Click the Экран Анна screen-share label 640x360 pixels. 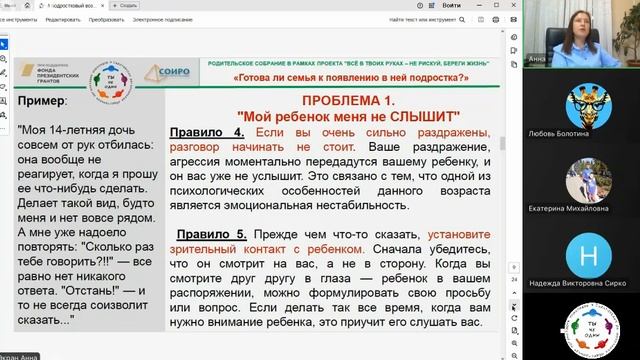click(x=19, y=357)
